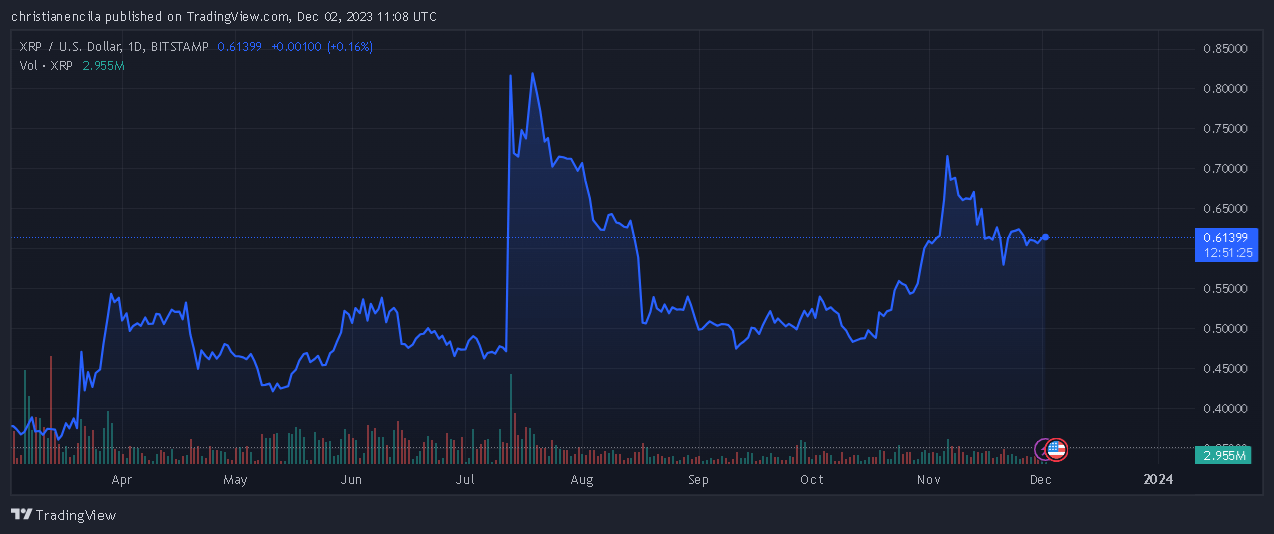The width and height of the screenshot is (1274, 534).
Task: Click the 0.70000 price axis label
Action: [1225, 168]
